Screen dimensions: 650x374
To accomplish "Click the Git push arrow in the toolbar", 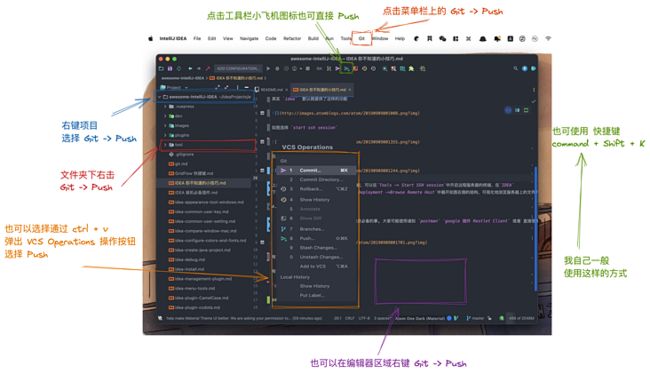I will [x=347, y=68].
